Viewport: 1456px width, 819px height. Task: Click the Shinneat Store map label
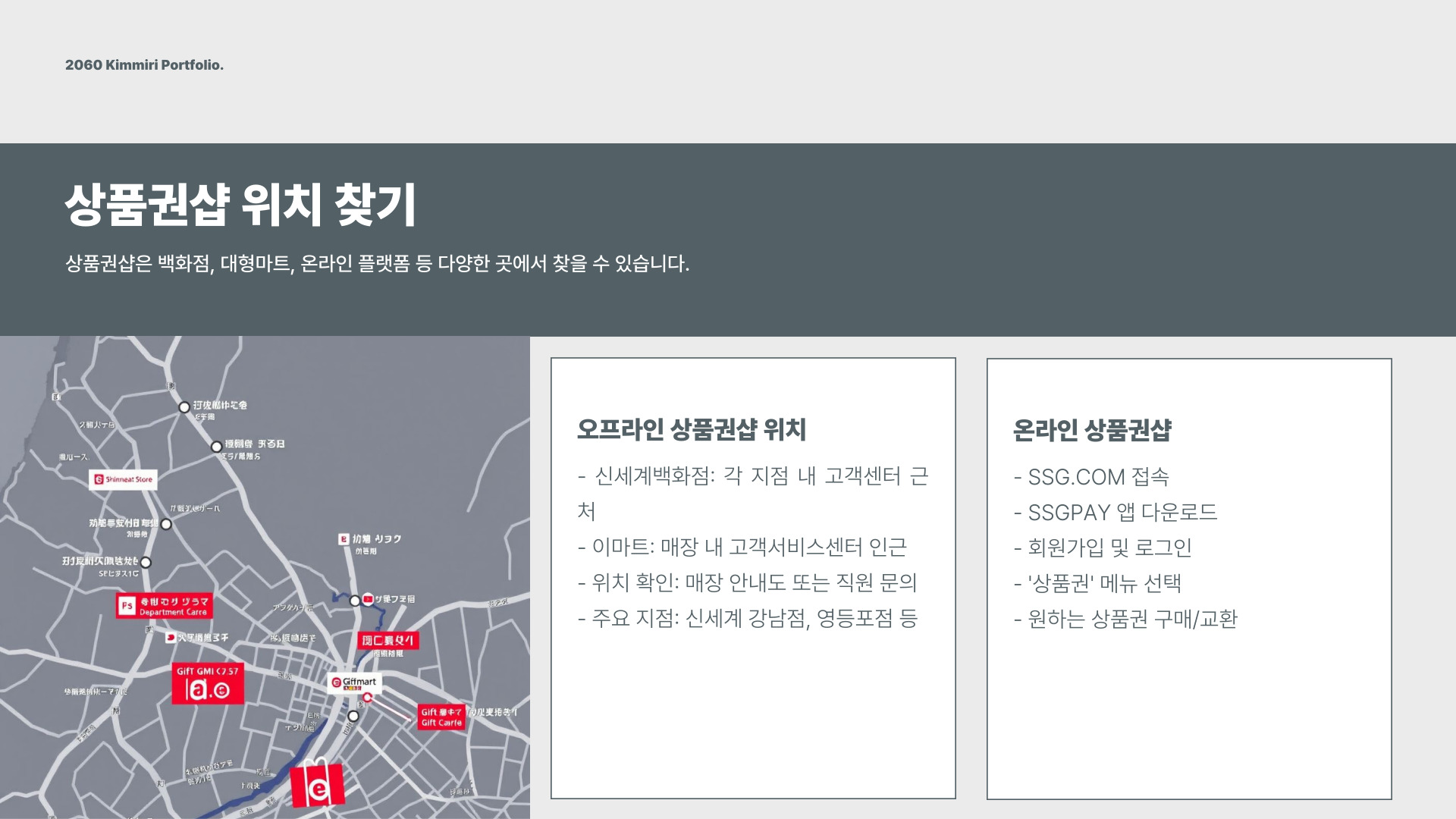pos(124,479)
